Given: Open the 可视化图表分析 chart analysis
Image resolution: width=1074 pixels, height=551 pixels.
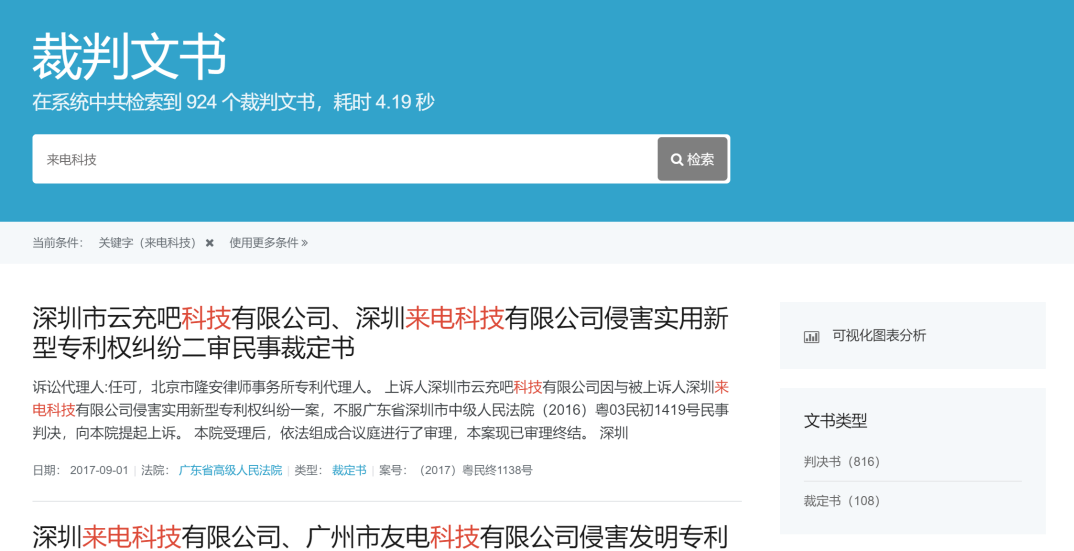Looking at the screenshot, I should (879, 335).
